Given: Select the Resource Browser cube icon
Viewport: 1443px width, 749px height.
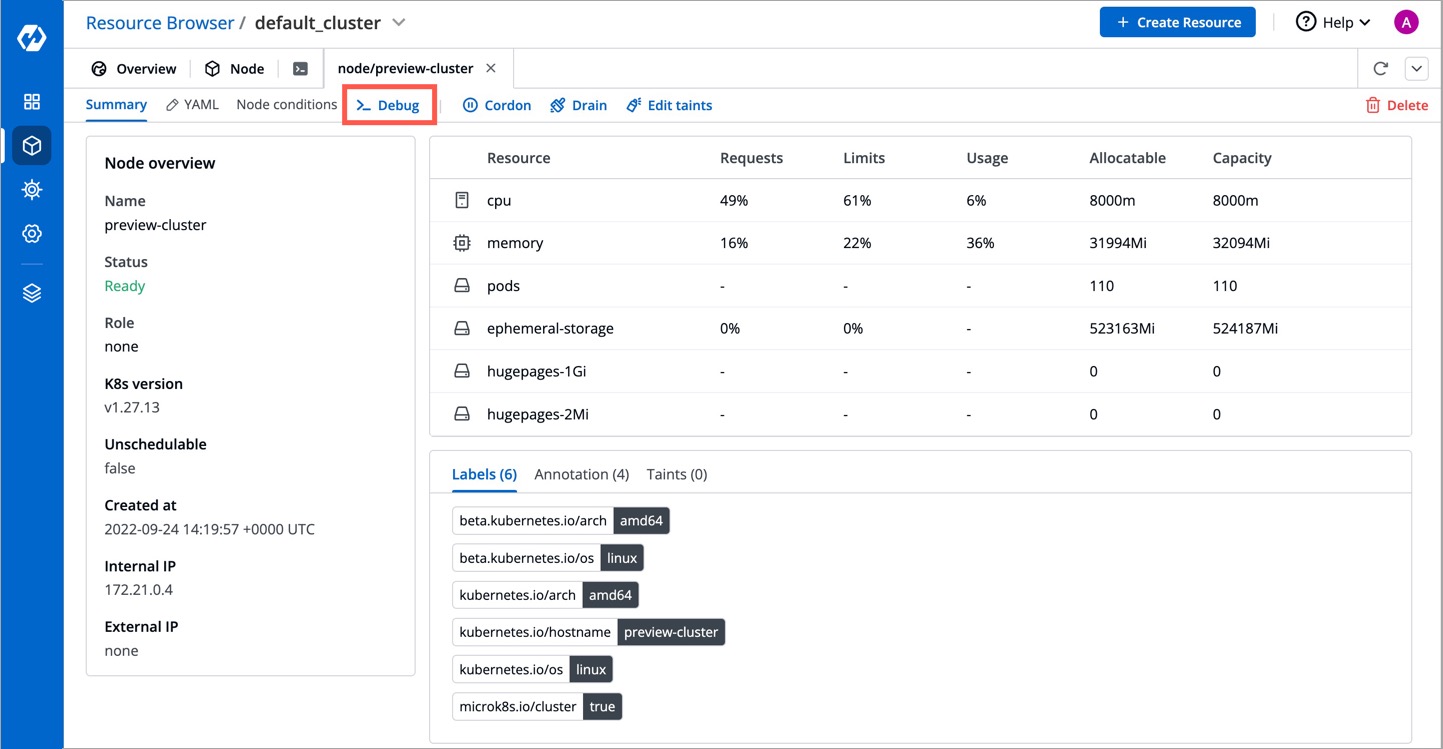Looking at the screenshot, I should 32,146.
